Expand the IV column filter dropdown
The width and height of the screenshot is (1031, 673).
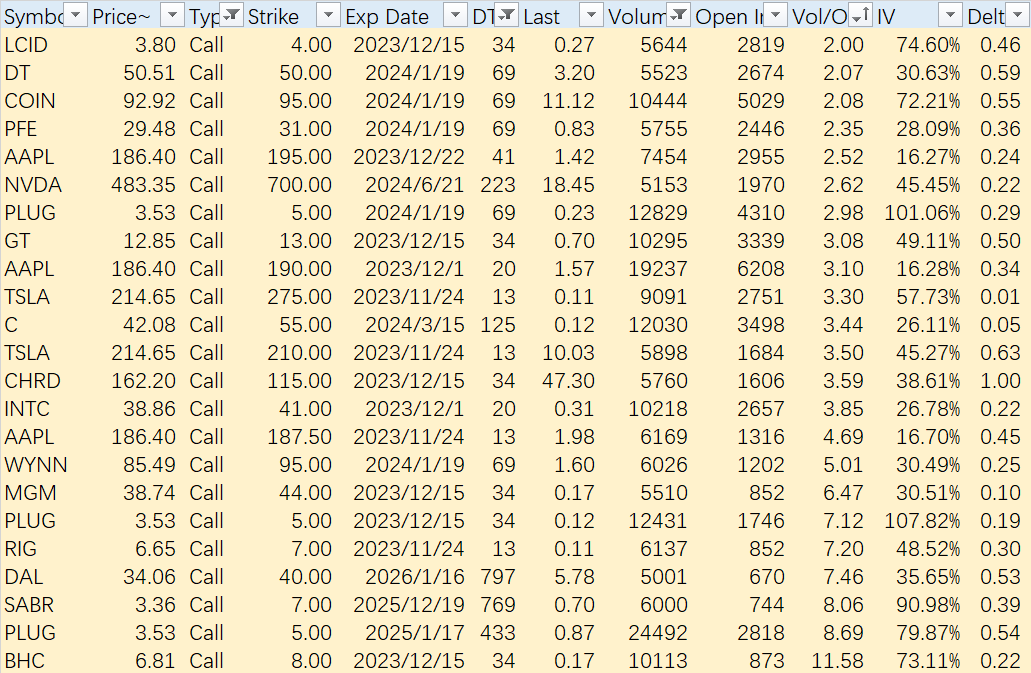(951, 14)
